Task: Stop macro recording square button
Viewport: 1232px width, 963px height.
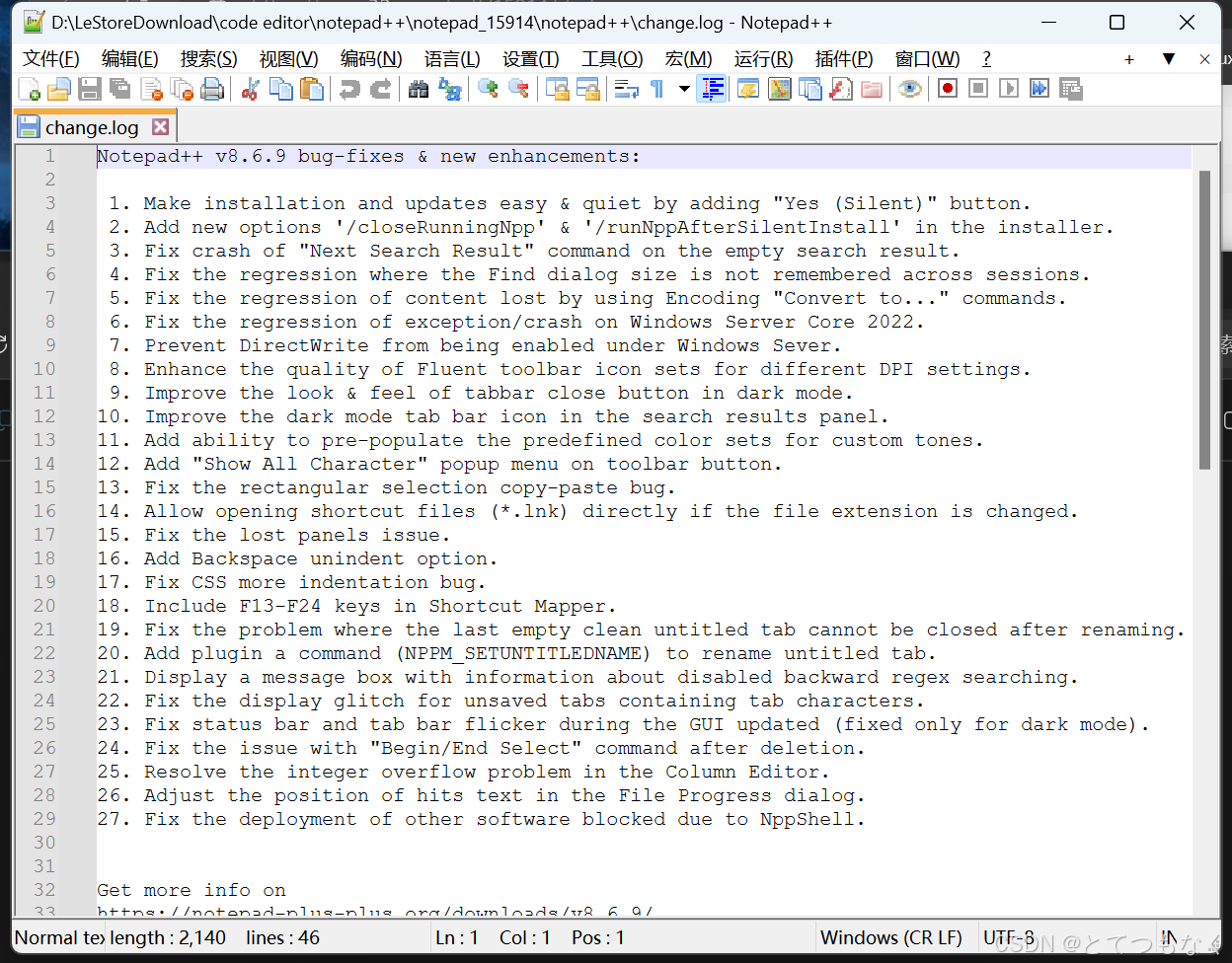Action: pos(978,90)
